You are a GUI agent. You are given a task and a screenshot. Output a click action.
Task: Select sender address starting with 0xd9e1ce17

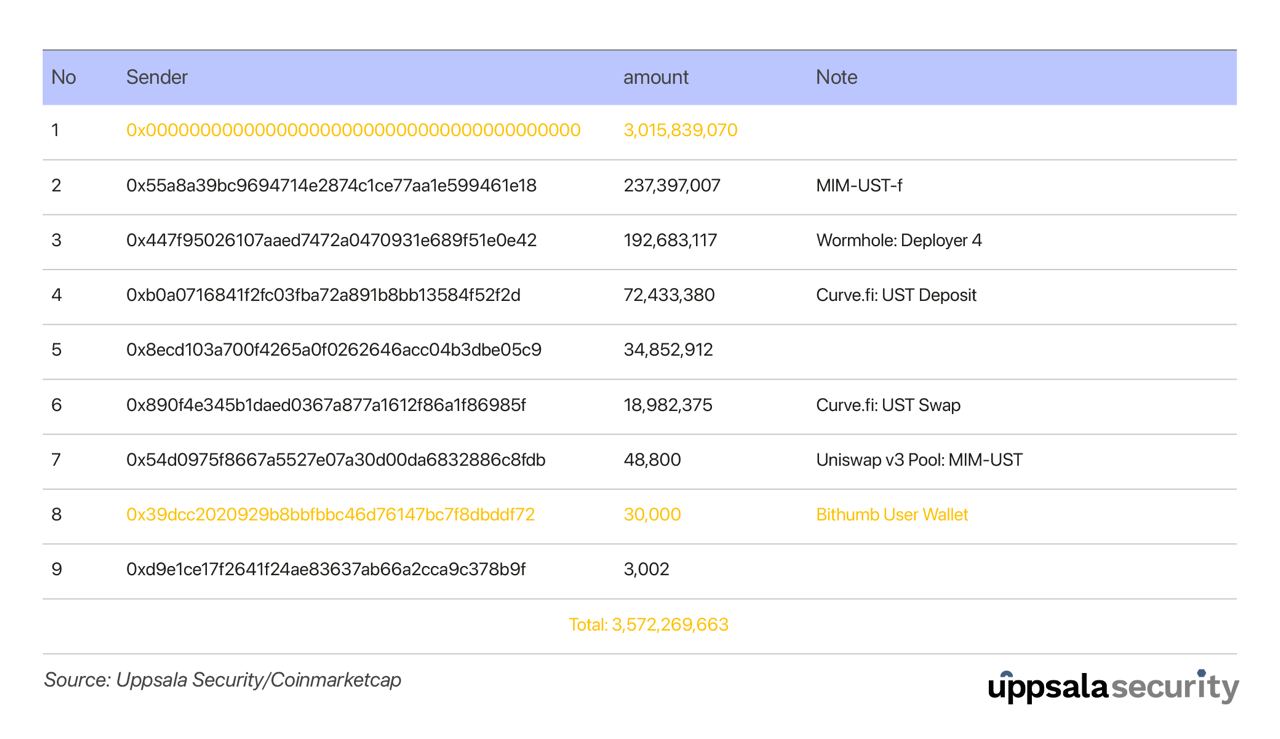(326, 569)
